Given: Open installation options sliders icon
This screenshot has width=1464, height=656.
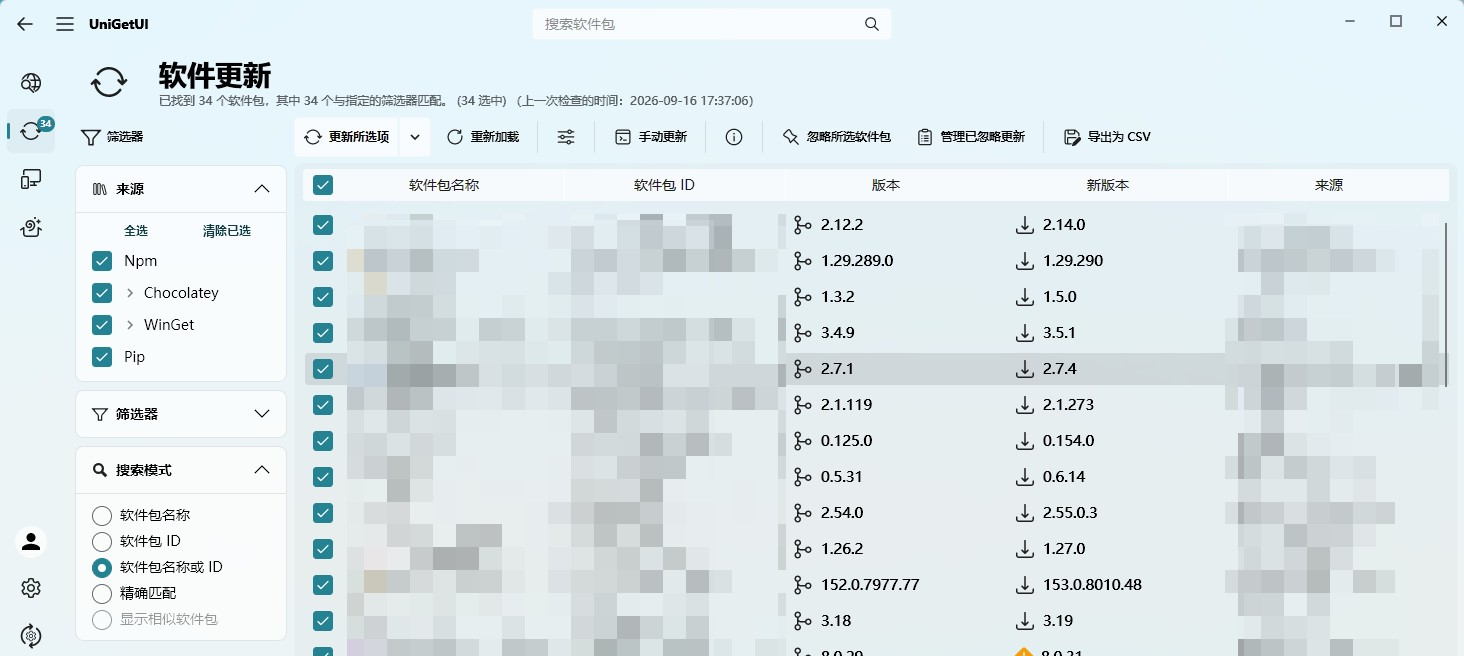Looking at the screenshot, I should coord(566,137).
